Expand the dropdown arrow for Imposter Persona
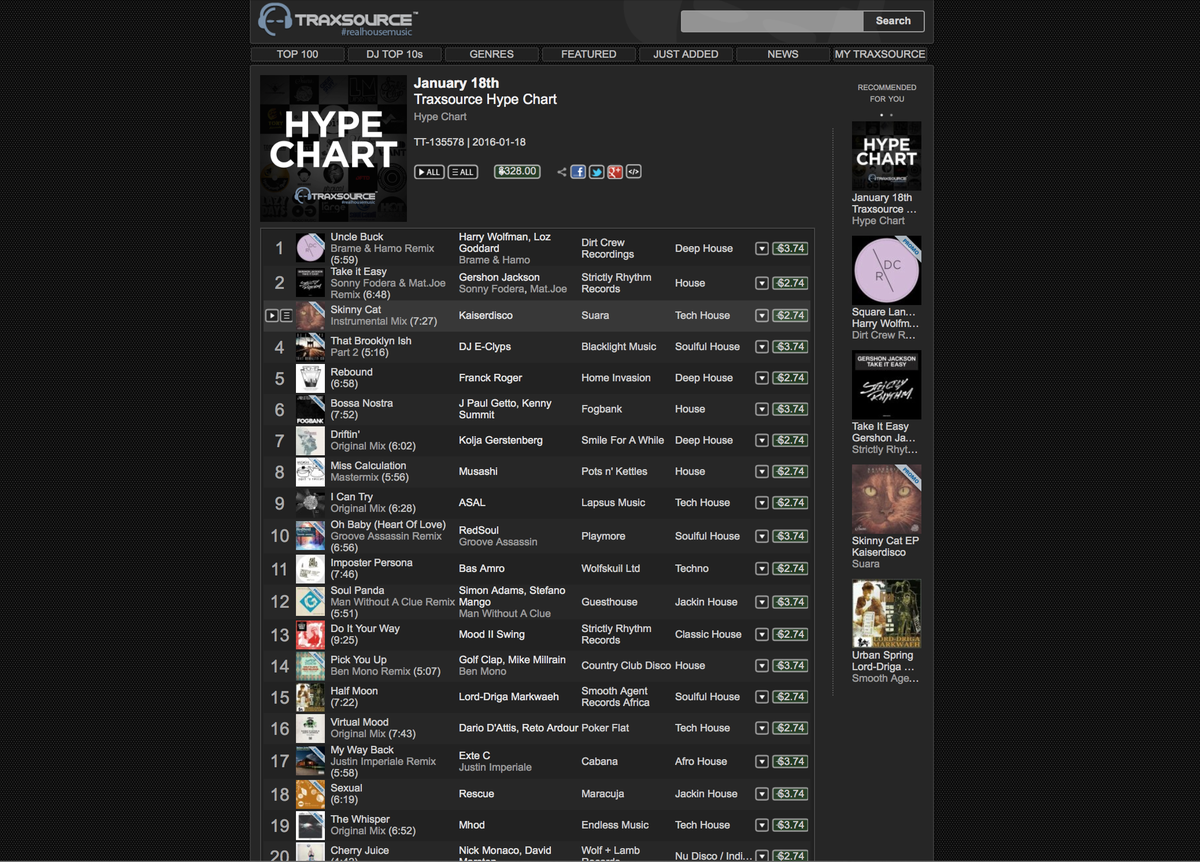Viewport: 1200px width, 862px height. click(x=761, y=568)
